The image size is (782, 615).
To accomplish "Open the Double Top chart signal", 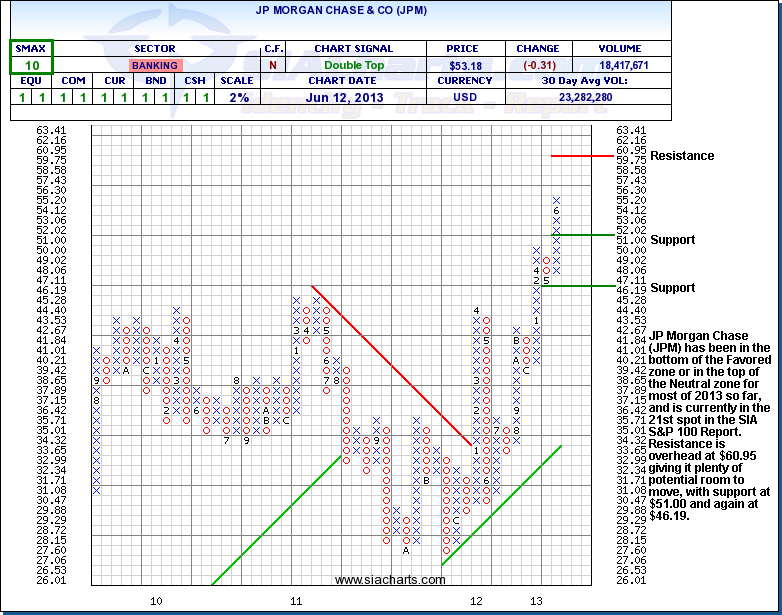I will click(353, 65).
